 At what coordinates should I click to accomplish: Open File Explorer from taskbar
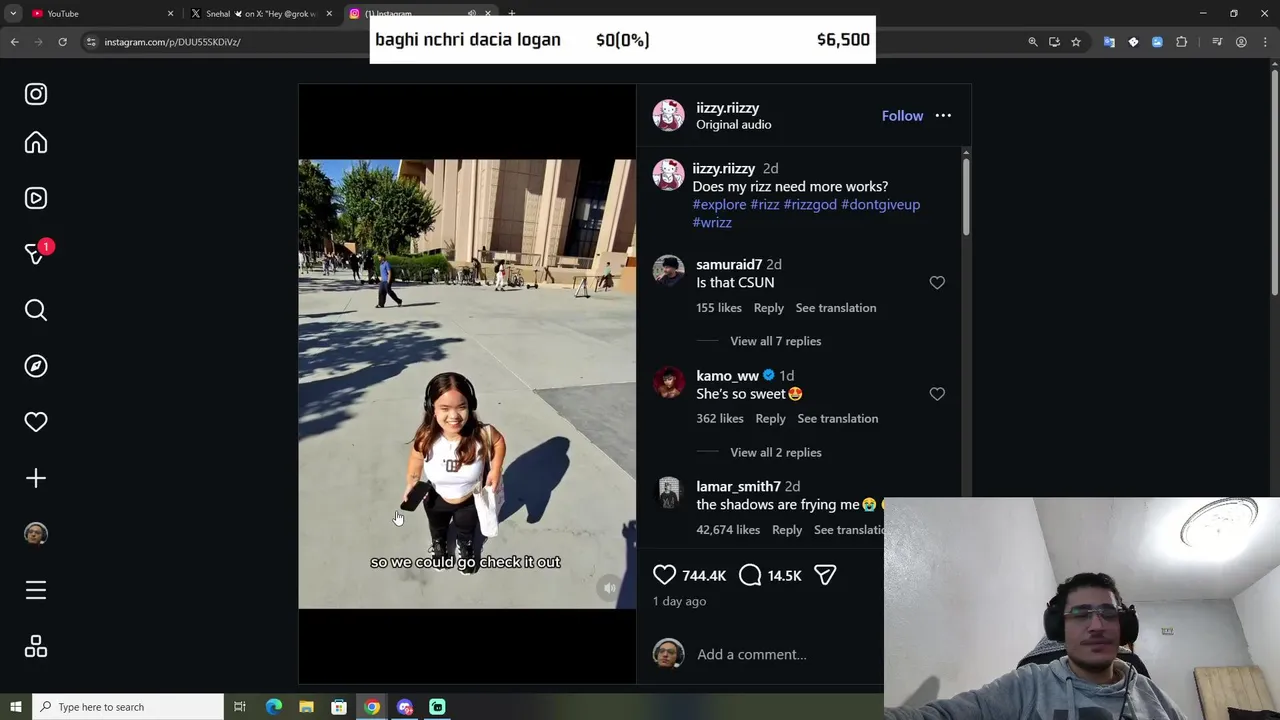click(x=306, y=707)
